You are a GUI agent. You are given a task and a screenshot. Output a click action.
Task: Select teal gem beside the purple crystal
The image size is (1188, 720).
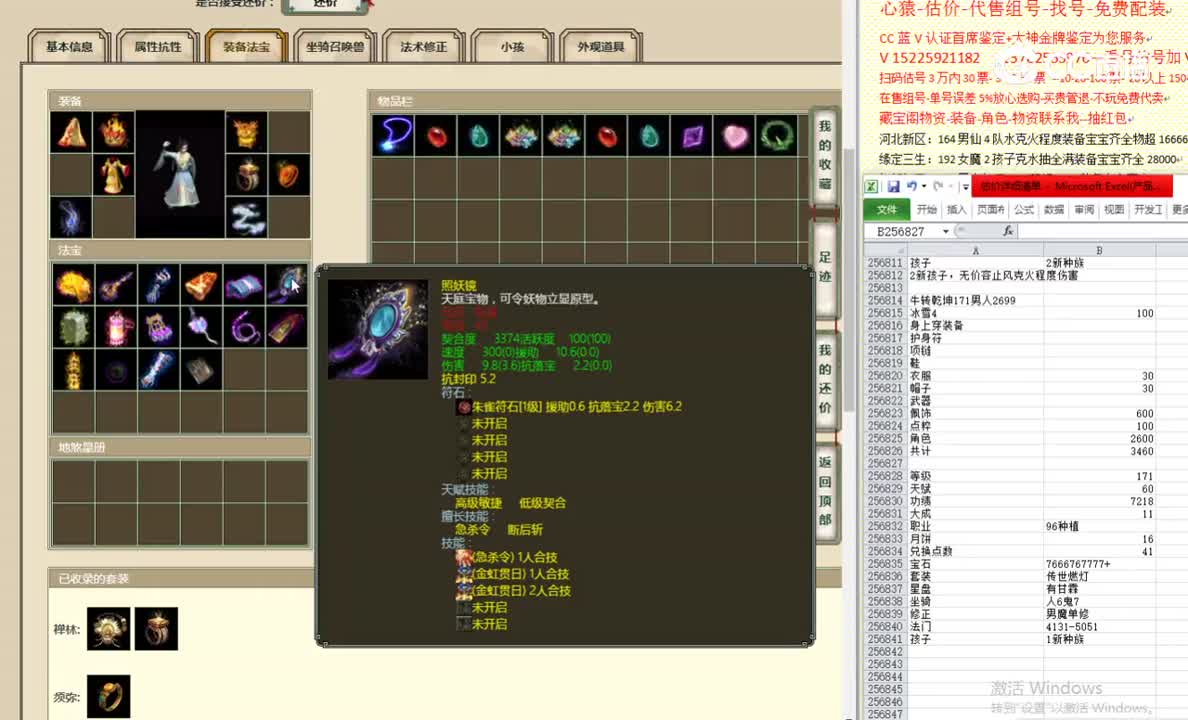[x=649, y=136]
